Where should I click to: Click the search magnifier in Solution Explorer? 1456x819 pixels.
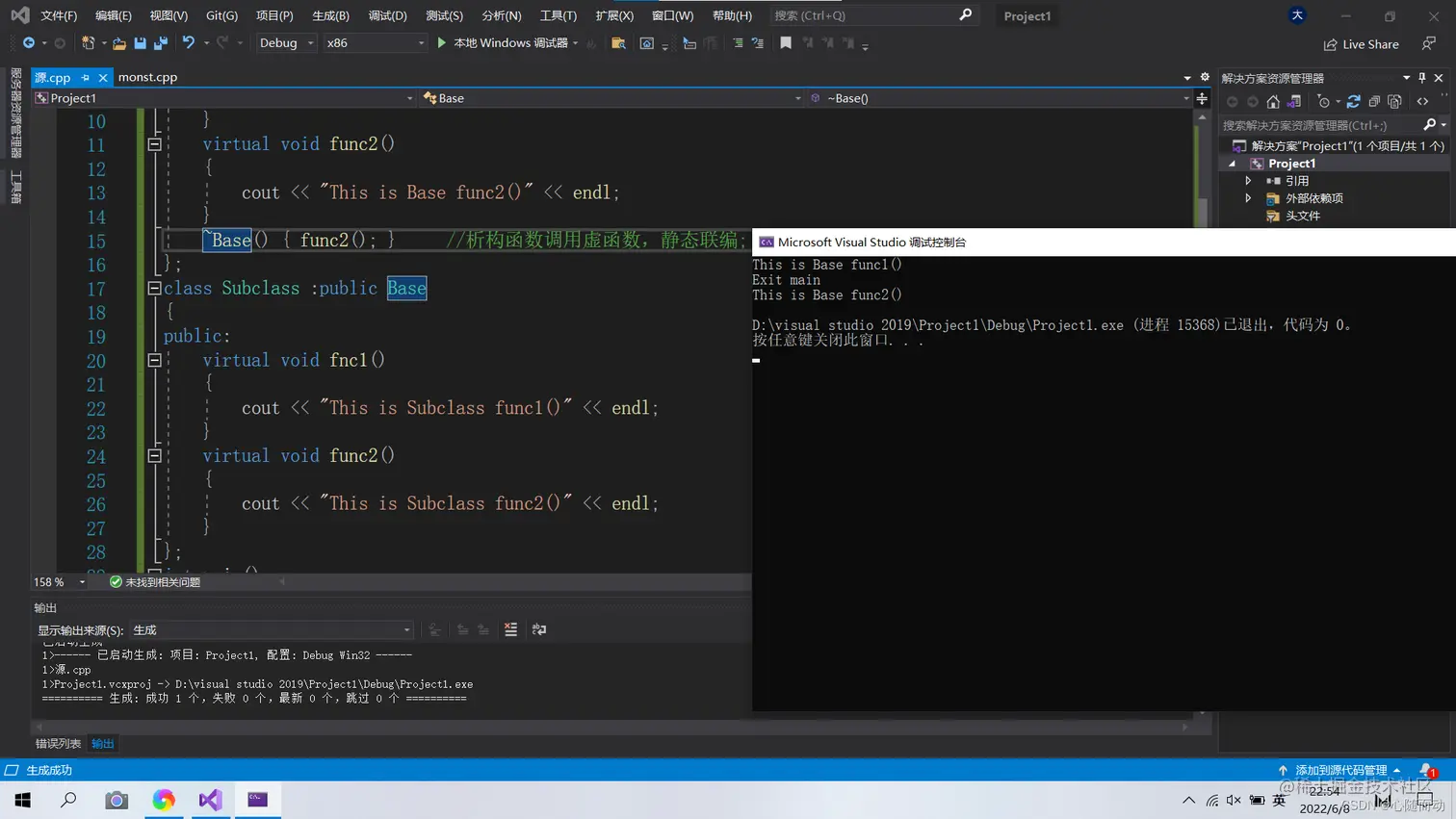pos(1430,125)
